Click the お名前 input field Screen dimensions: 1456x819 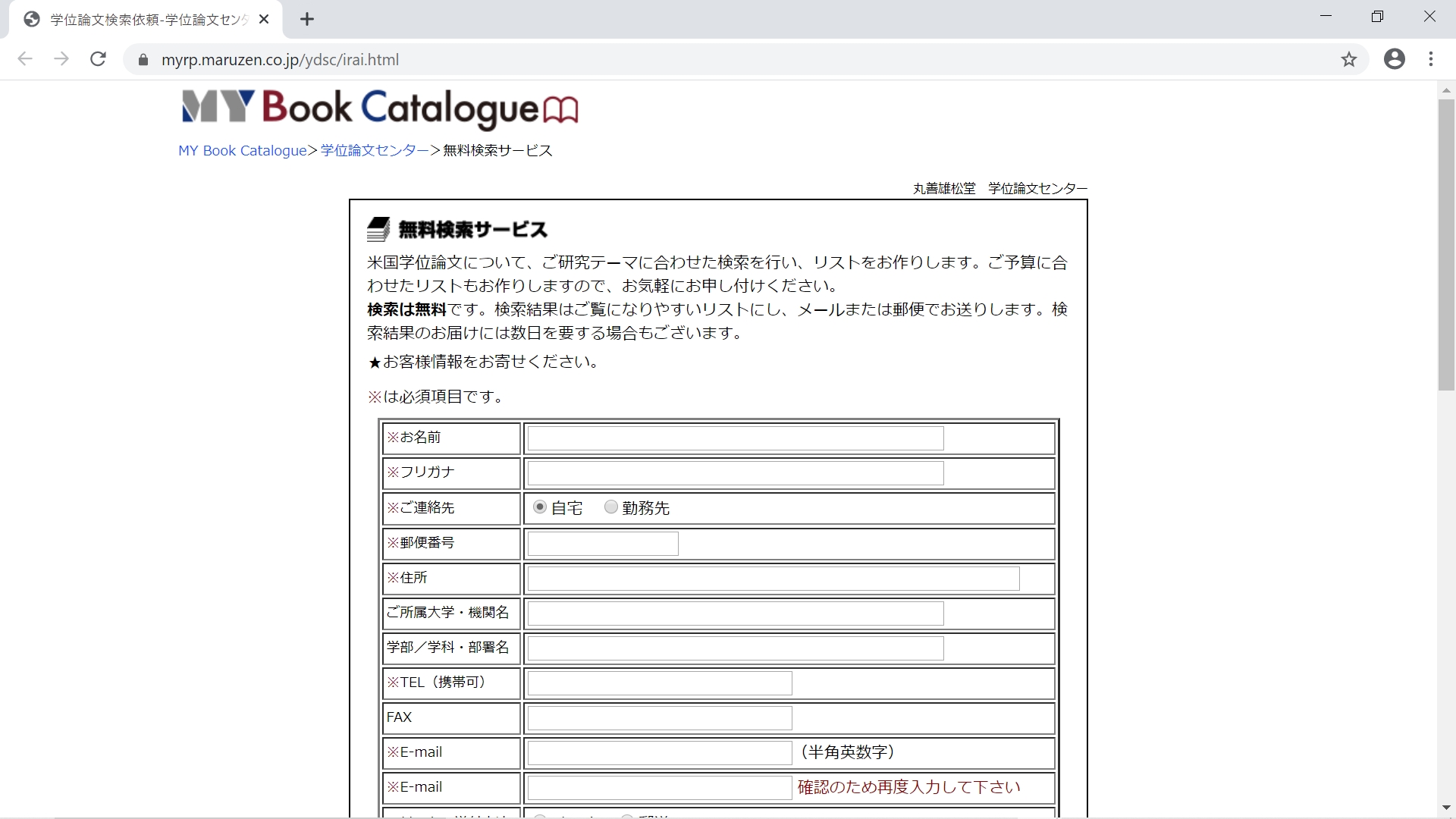[736, 438]
